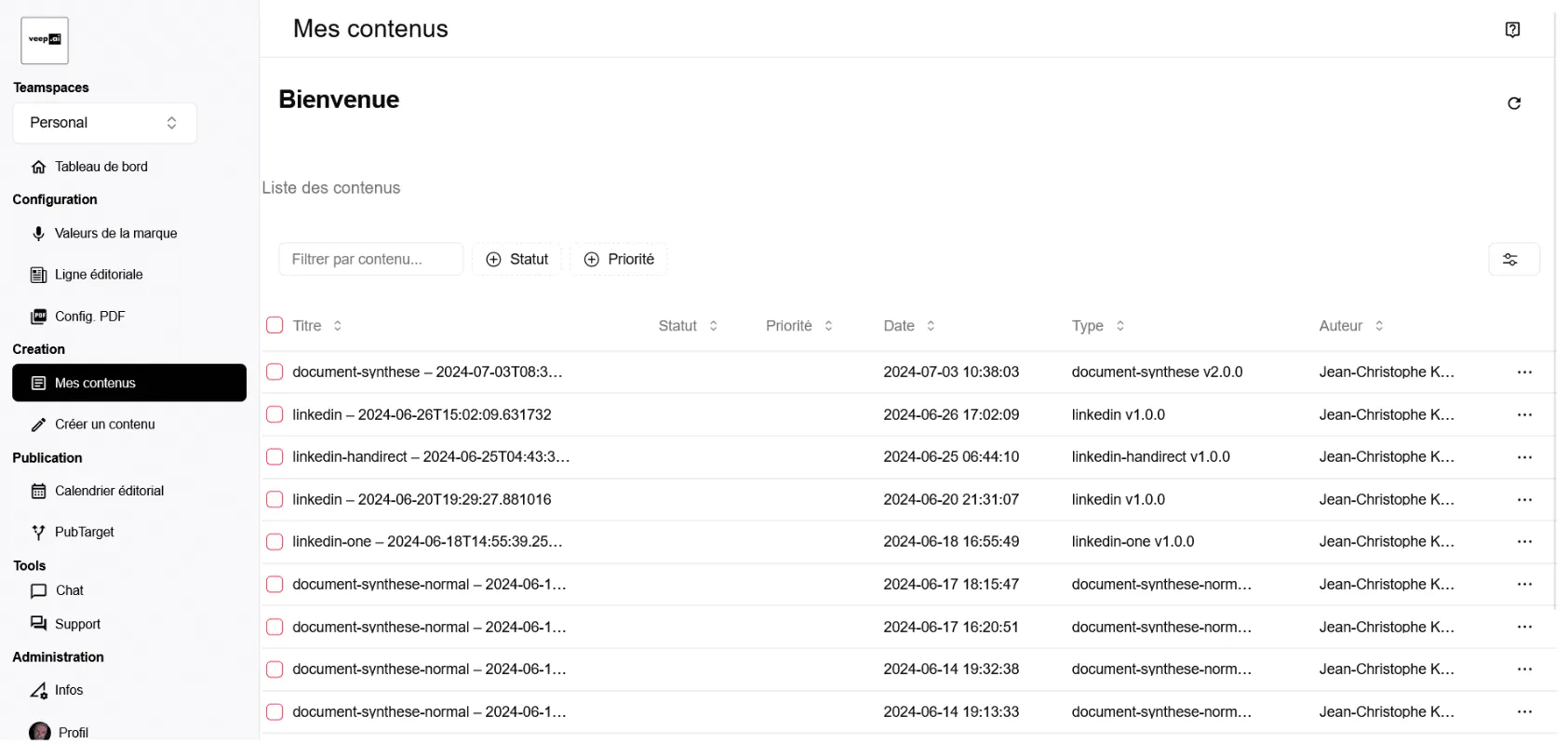Open actions menu for linkedin-one row

click(x=1524, y=542)
